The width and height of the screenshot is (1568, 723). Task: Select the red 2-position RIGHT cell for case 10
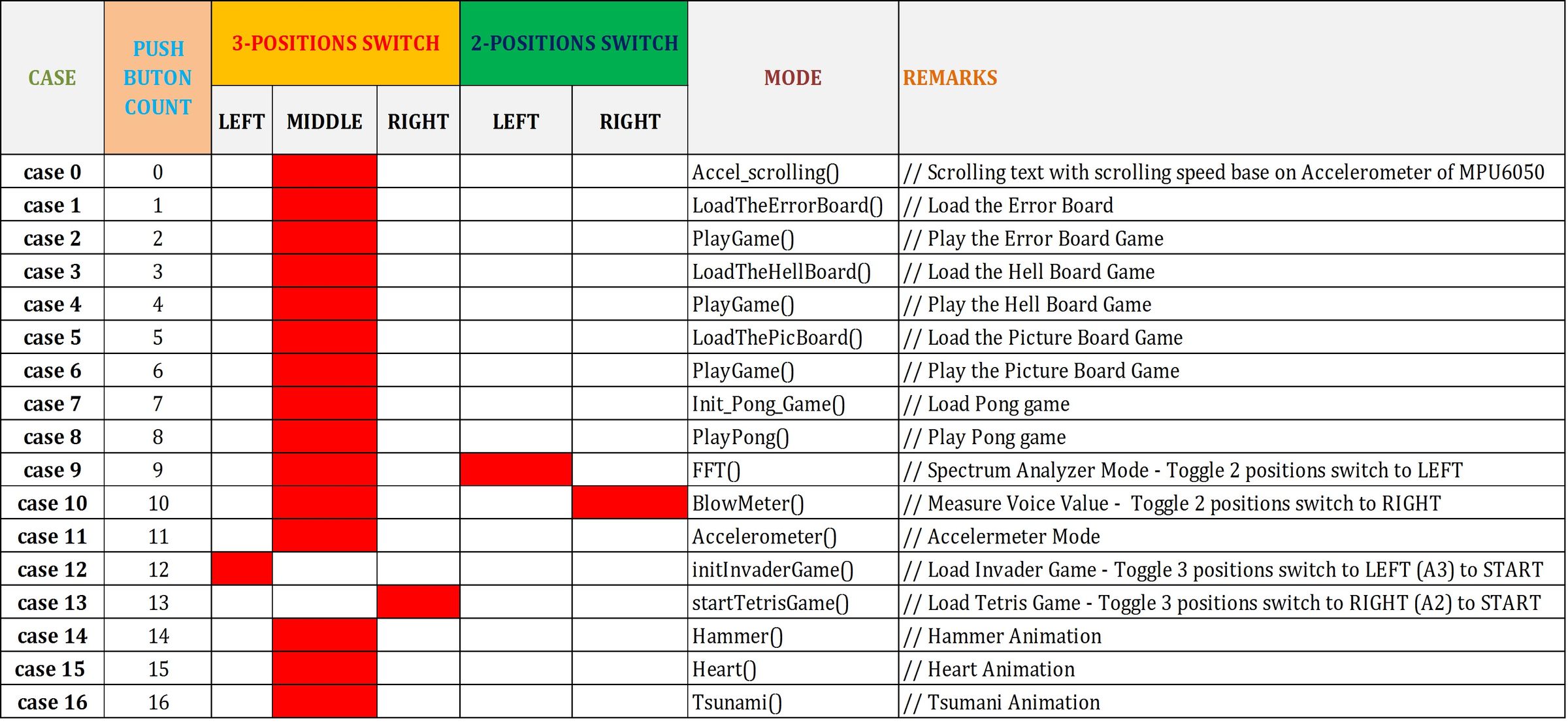tap(630, 503)
